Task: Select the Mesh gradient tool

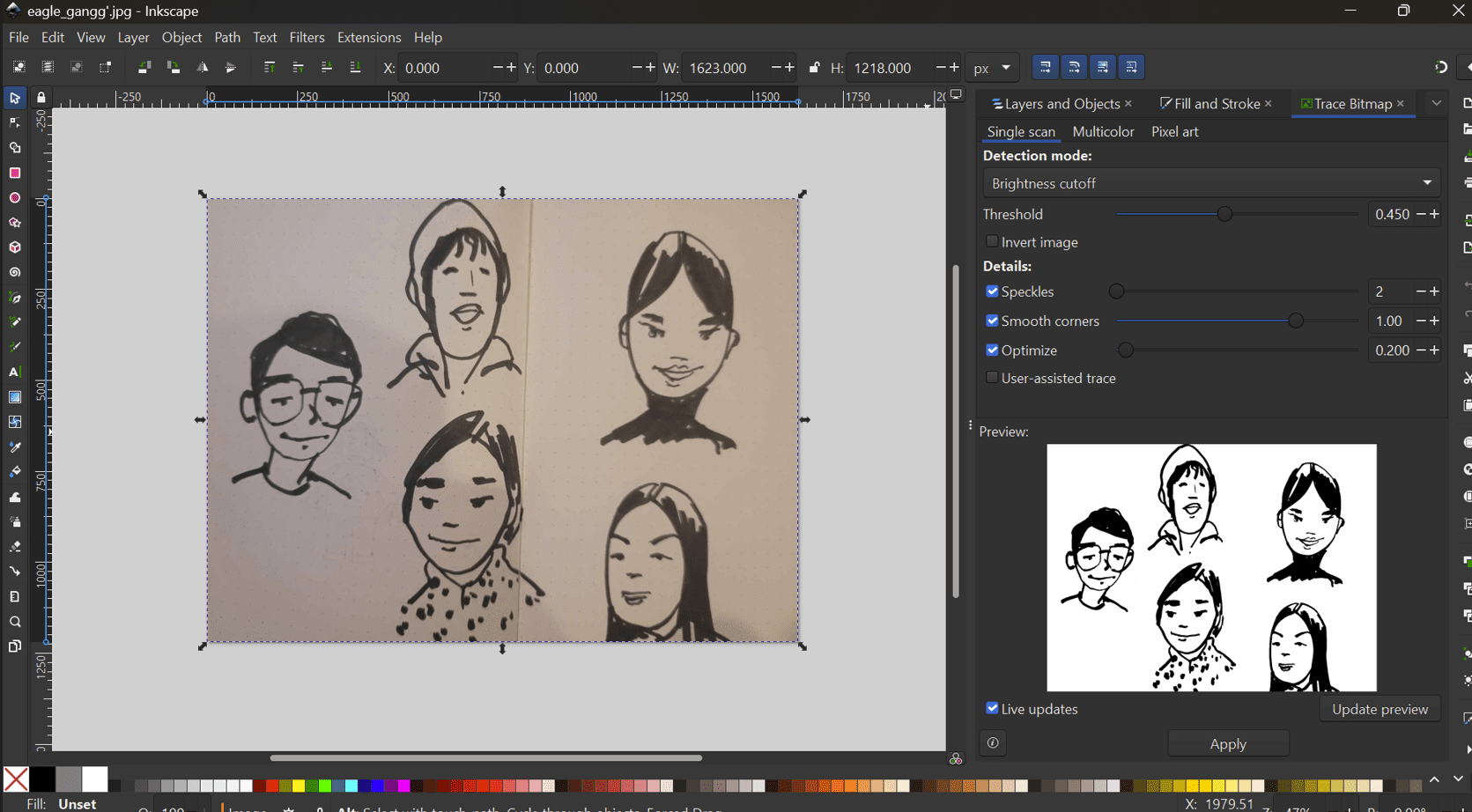Action: [15, 422]
